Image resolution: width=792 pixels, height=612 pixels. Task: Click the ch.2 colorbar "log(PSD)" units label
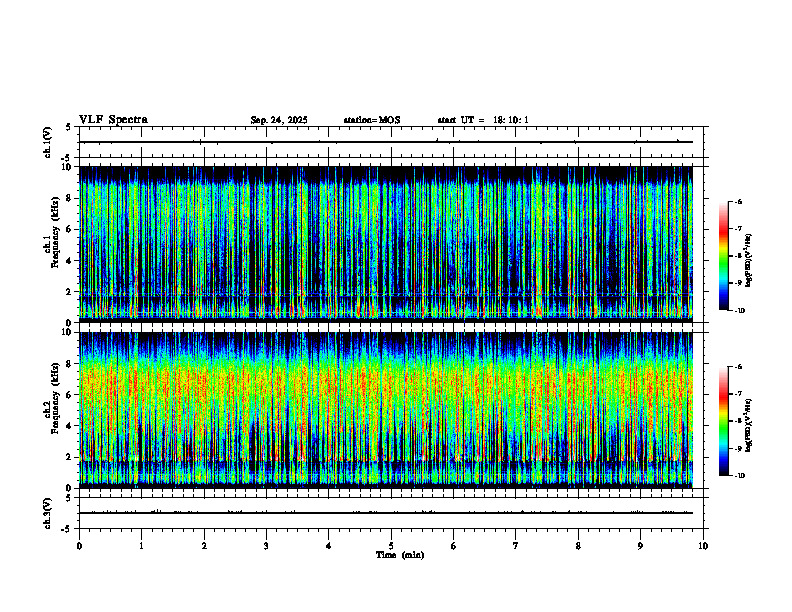tap(749, 426)
